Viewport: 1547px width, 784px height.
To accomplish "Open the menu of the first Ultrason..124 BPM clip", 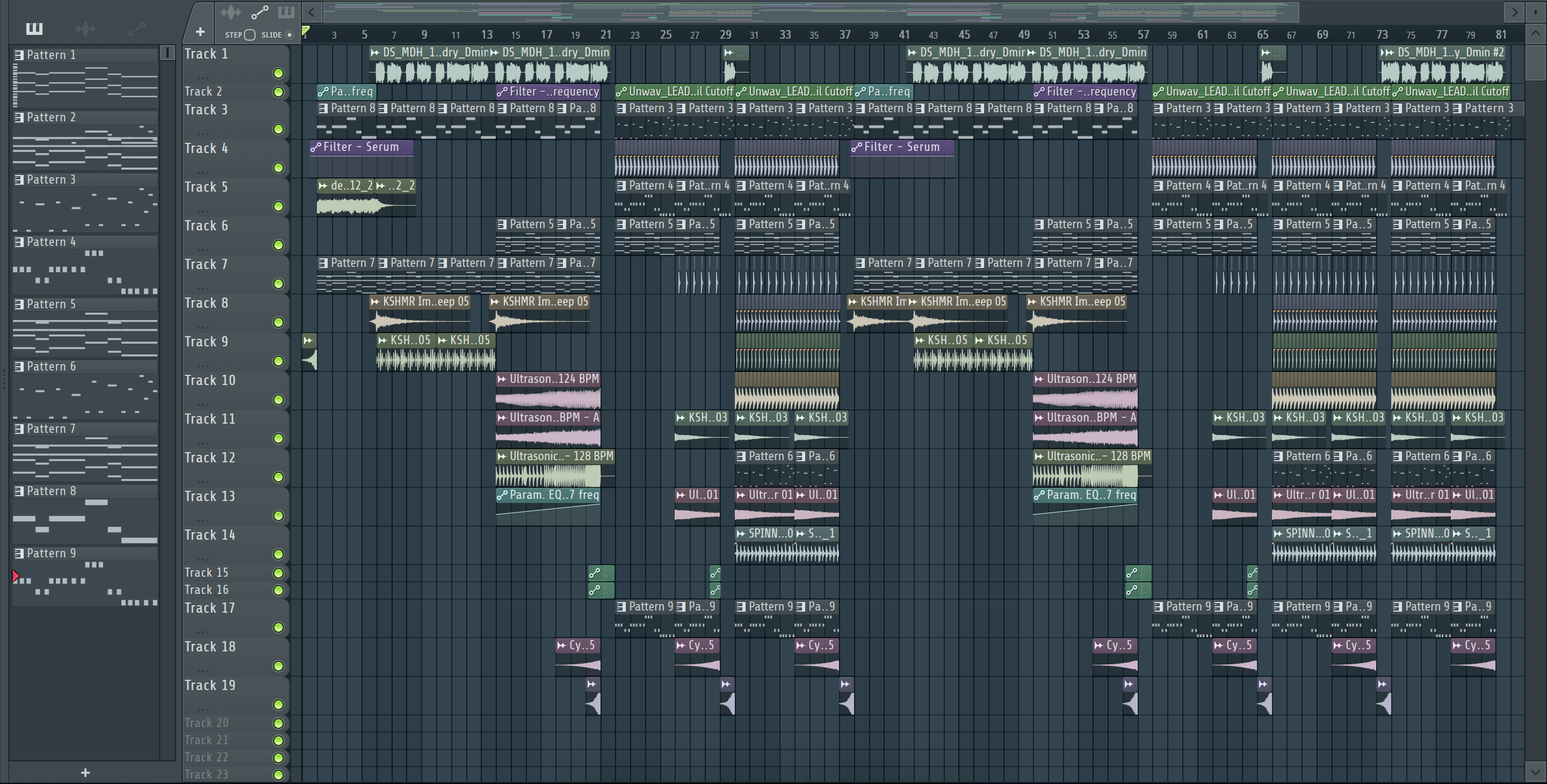I will coord(502,380).
